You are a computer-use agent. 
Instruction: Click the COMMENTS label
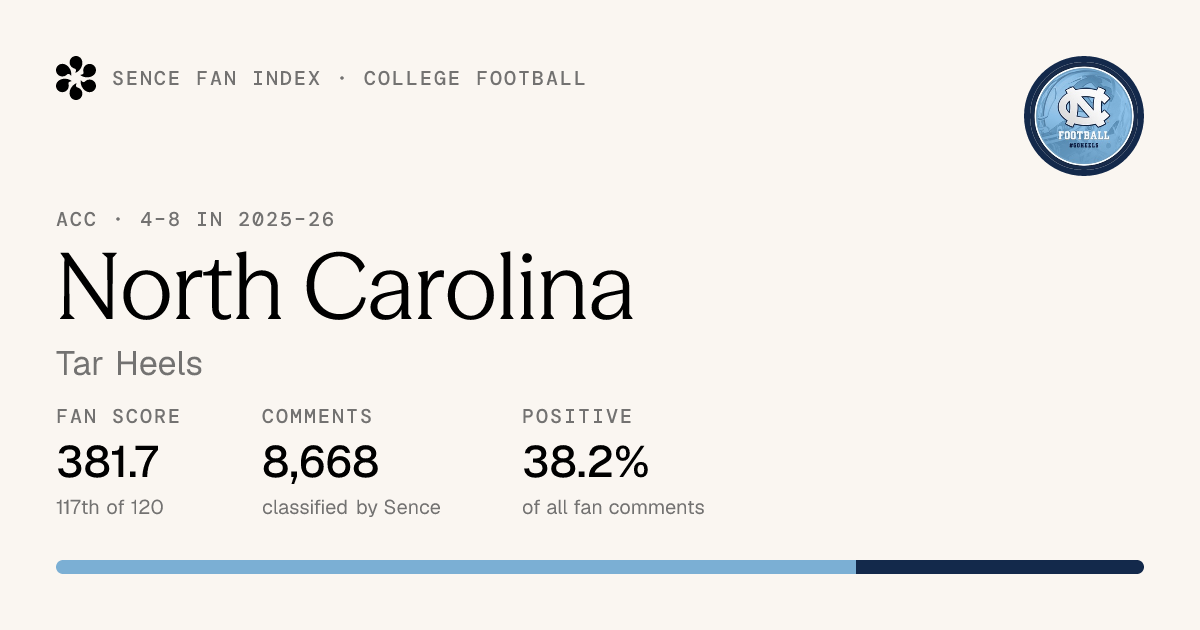[x=317, y=416]
